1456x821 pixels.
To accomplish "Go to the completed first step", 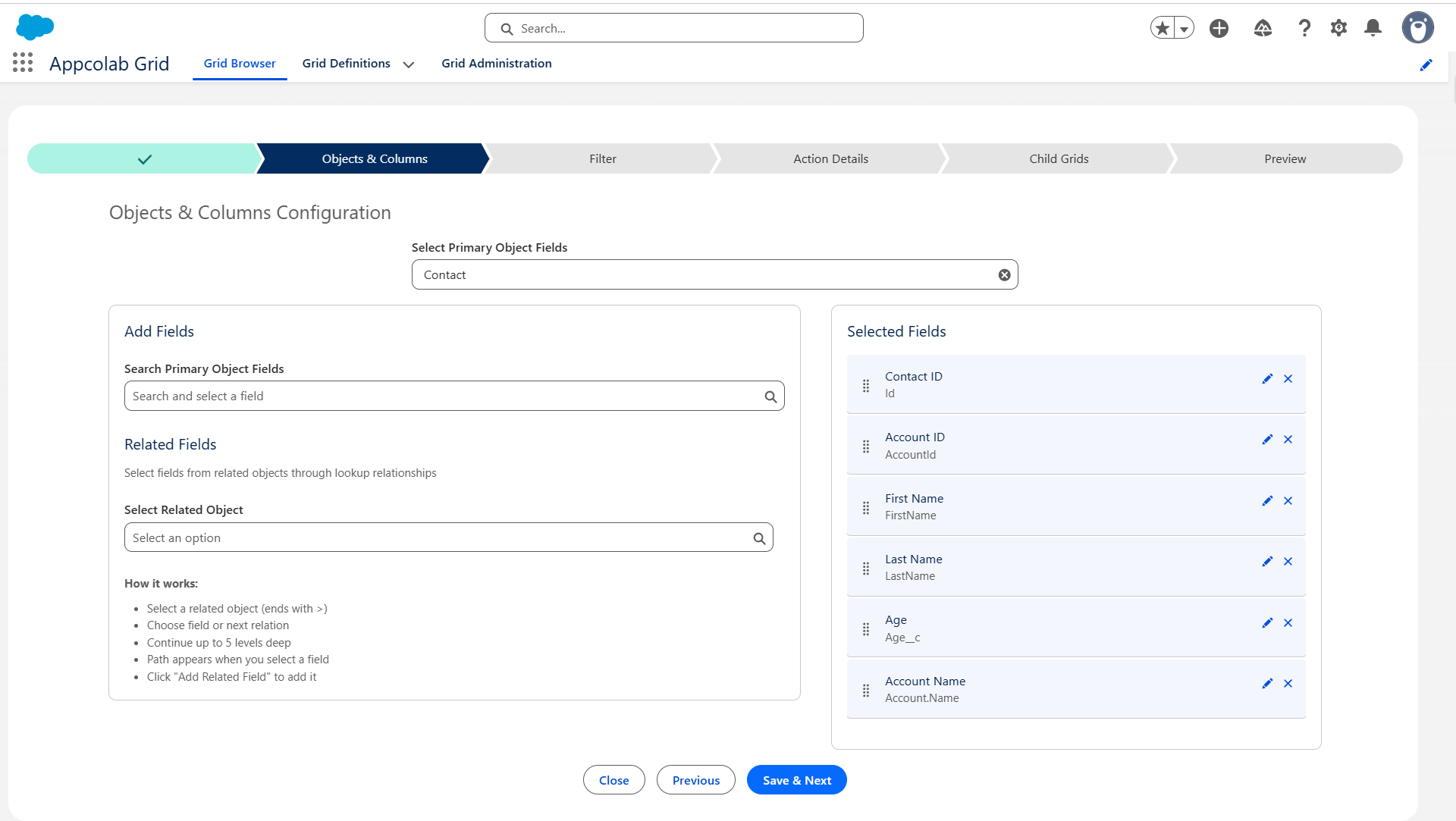I will (144, 158).
